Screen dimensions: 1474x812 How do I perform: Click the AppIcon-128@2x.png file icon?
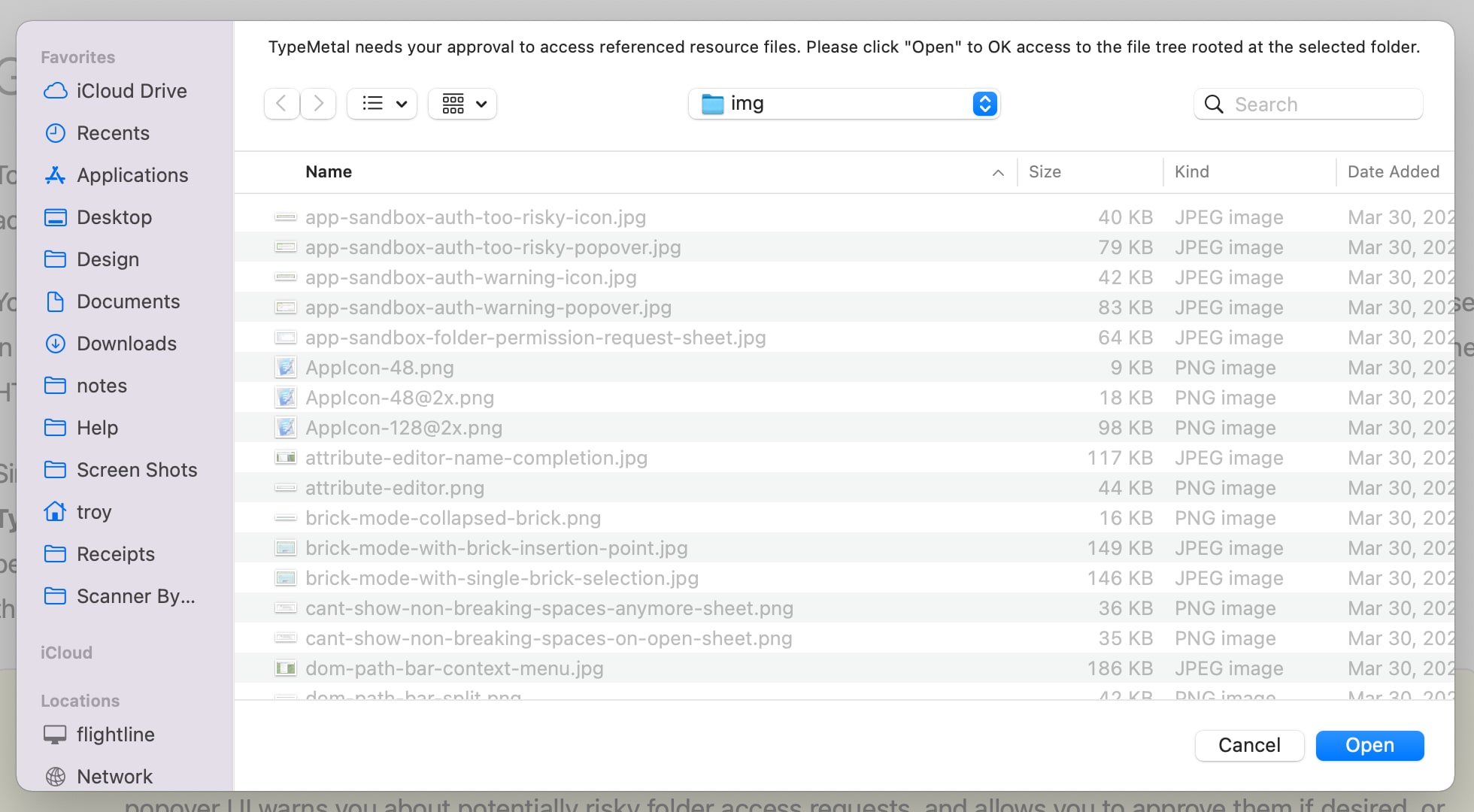pyautogui.click(x=286, y=428)
